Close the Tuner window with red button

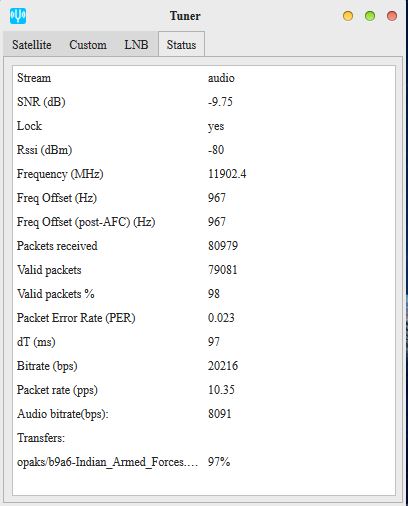392,16
